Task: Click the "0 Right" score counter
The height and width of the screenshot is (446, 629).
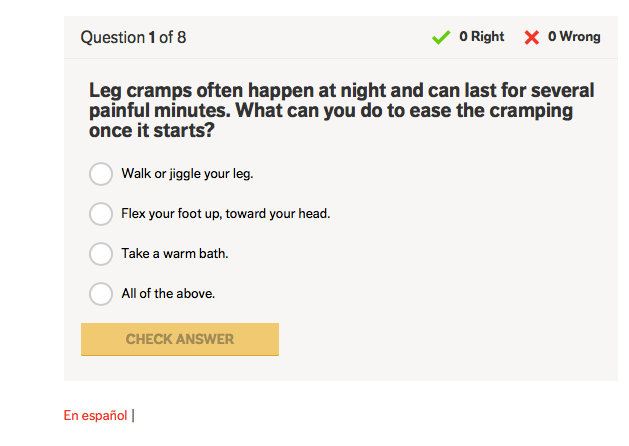Action: tap(481, 37)
